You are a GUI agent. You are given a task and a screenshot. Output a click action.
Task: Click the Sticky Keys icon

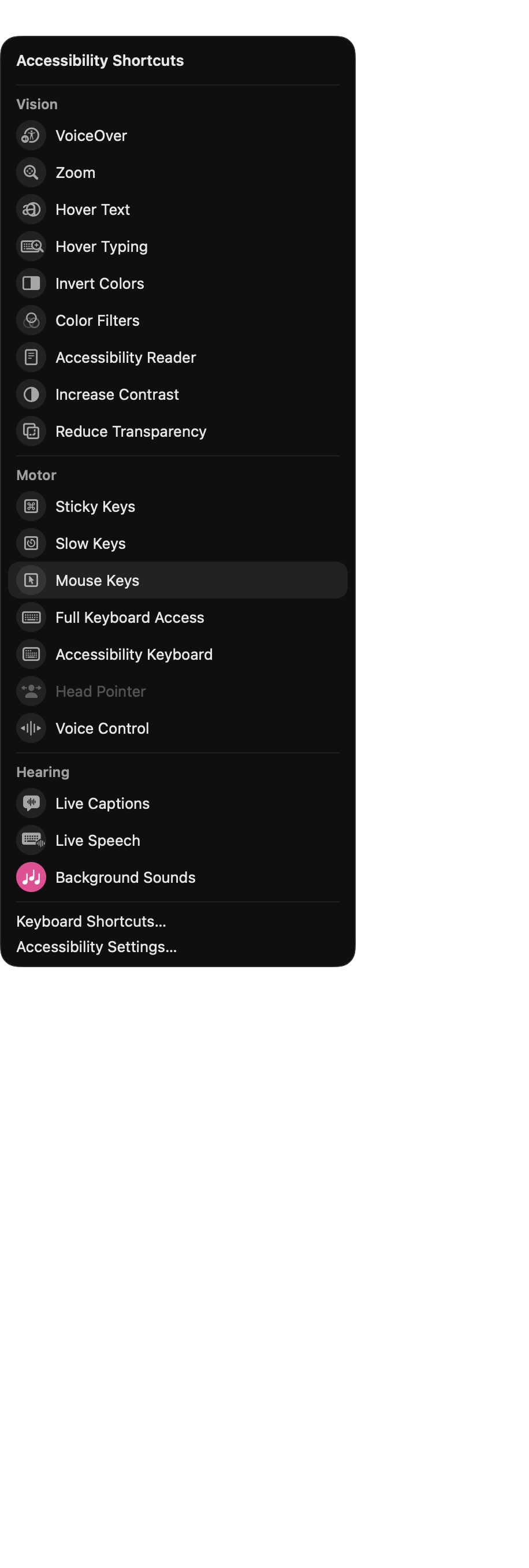pos(31,507)
